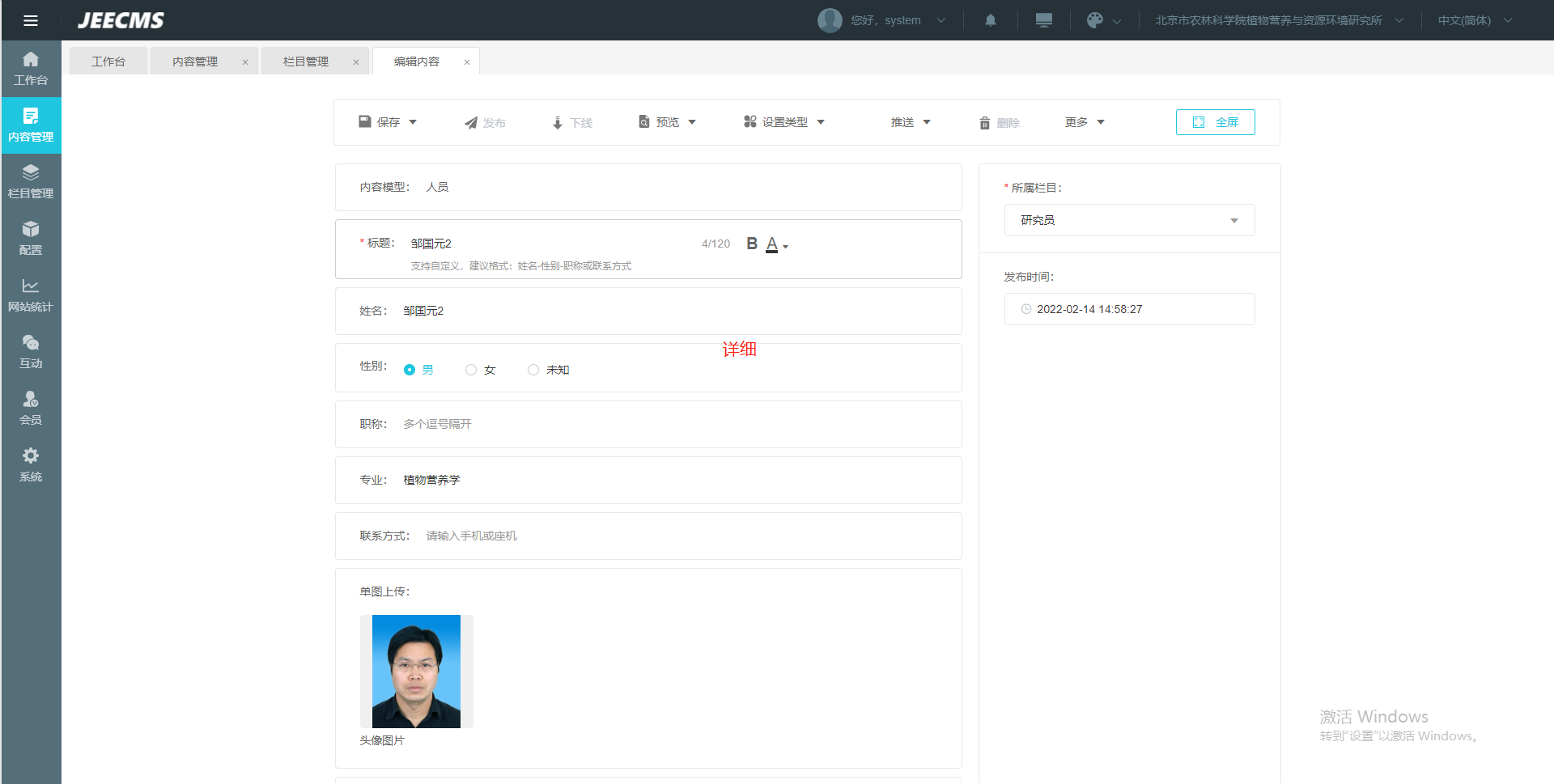Select the 女 gender radio button

tap(471, 370)
